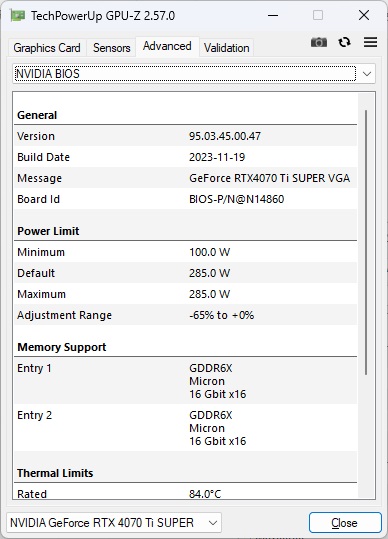Click the Default power limit row label
Viewport: 388px width, 539px height.
36,273
